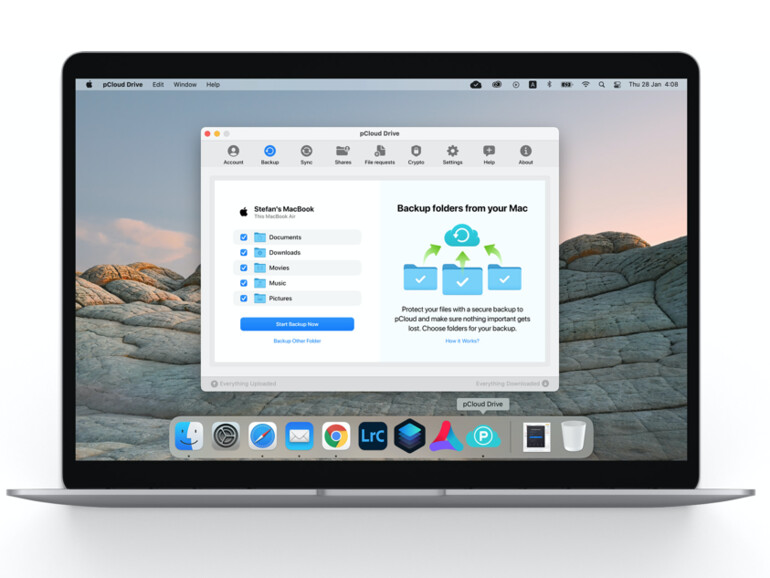Open the pCloud Drive app menu
Image resolution: width=770 pixels, height=578 pixels.
pos(122,84)
